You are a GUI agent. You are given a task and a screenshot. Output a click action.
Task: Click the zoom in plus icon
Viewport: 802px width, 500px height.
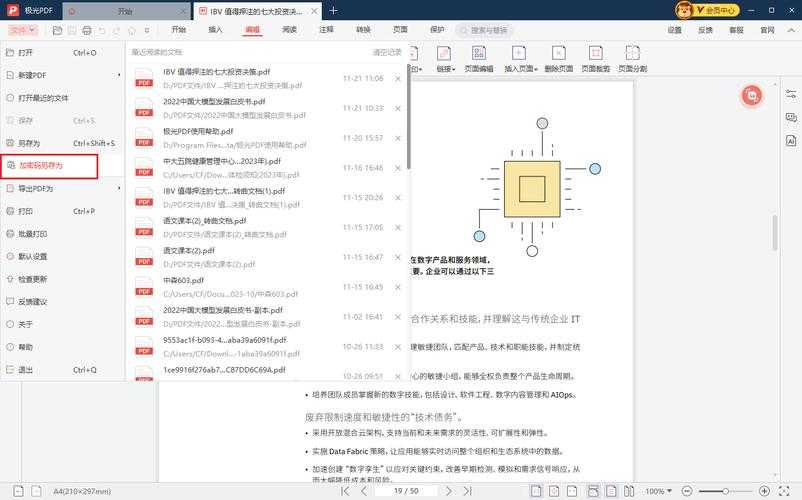[764, 491]
